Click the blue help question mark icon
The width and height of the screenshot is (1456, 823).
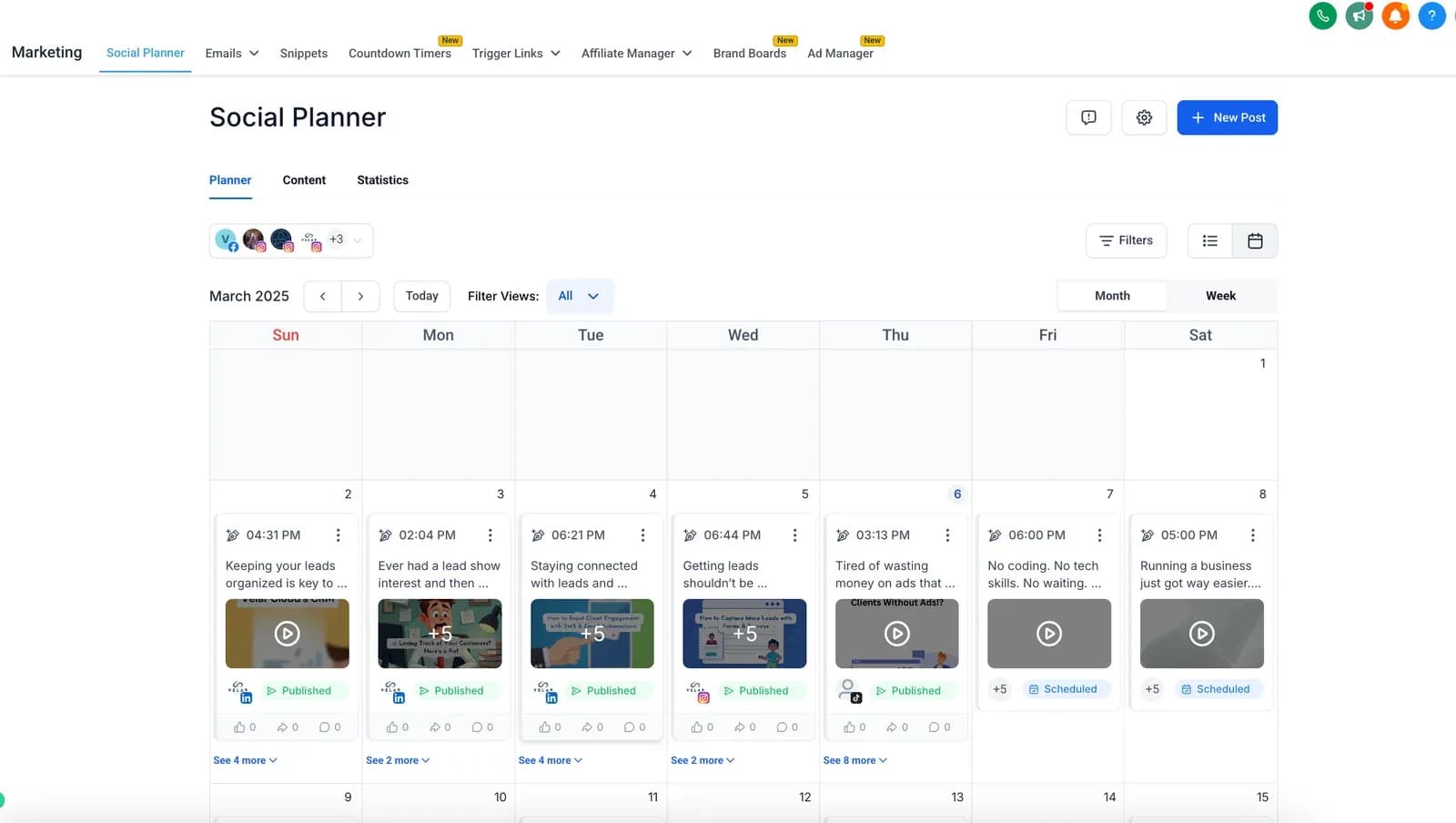coord(1431,15)
